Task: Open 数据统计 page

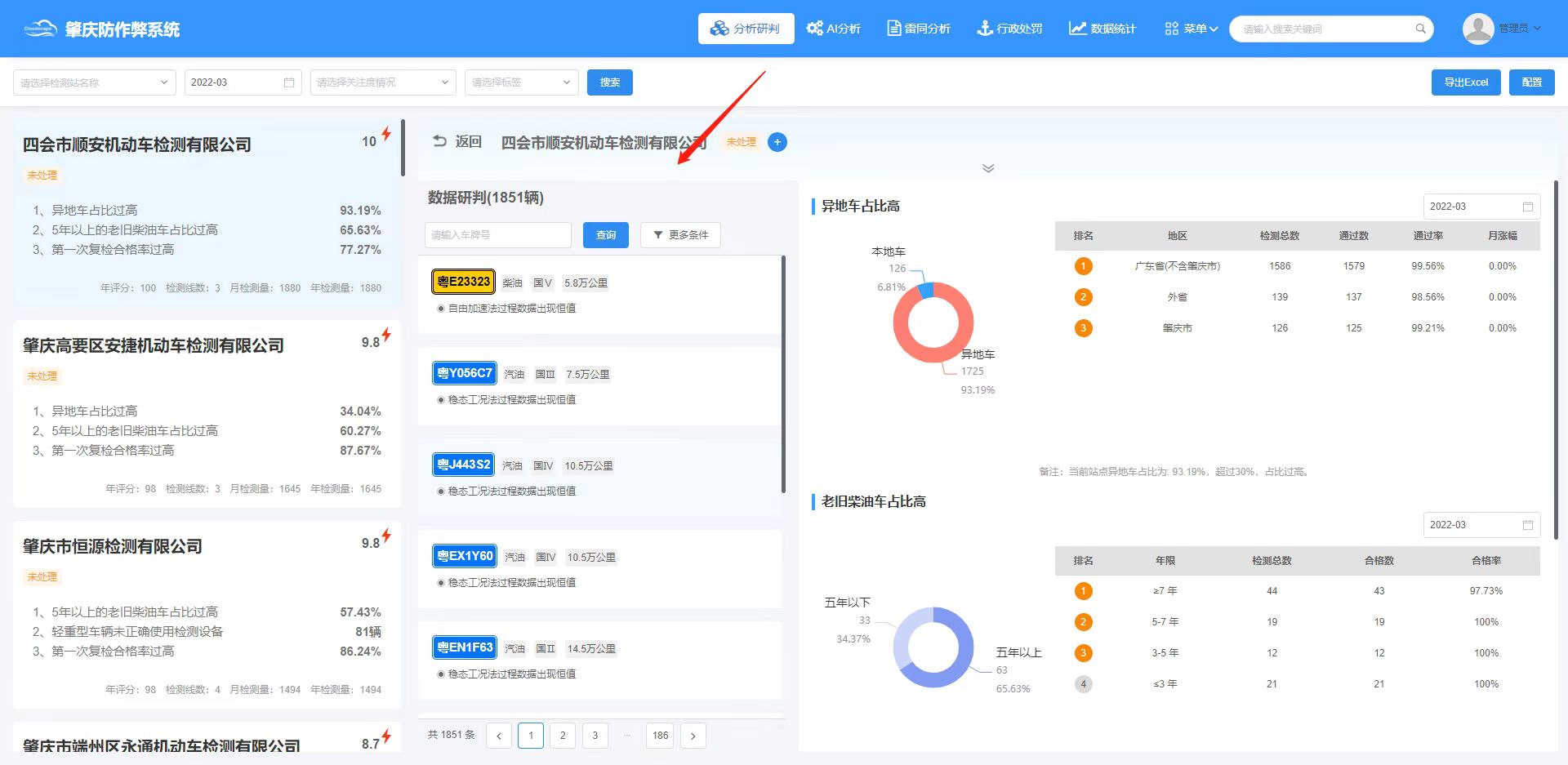Action: click(1102, 29)
